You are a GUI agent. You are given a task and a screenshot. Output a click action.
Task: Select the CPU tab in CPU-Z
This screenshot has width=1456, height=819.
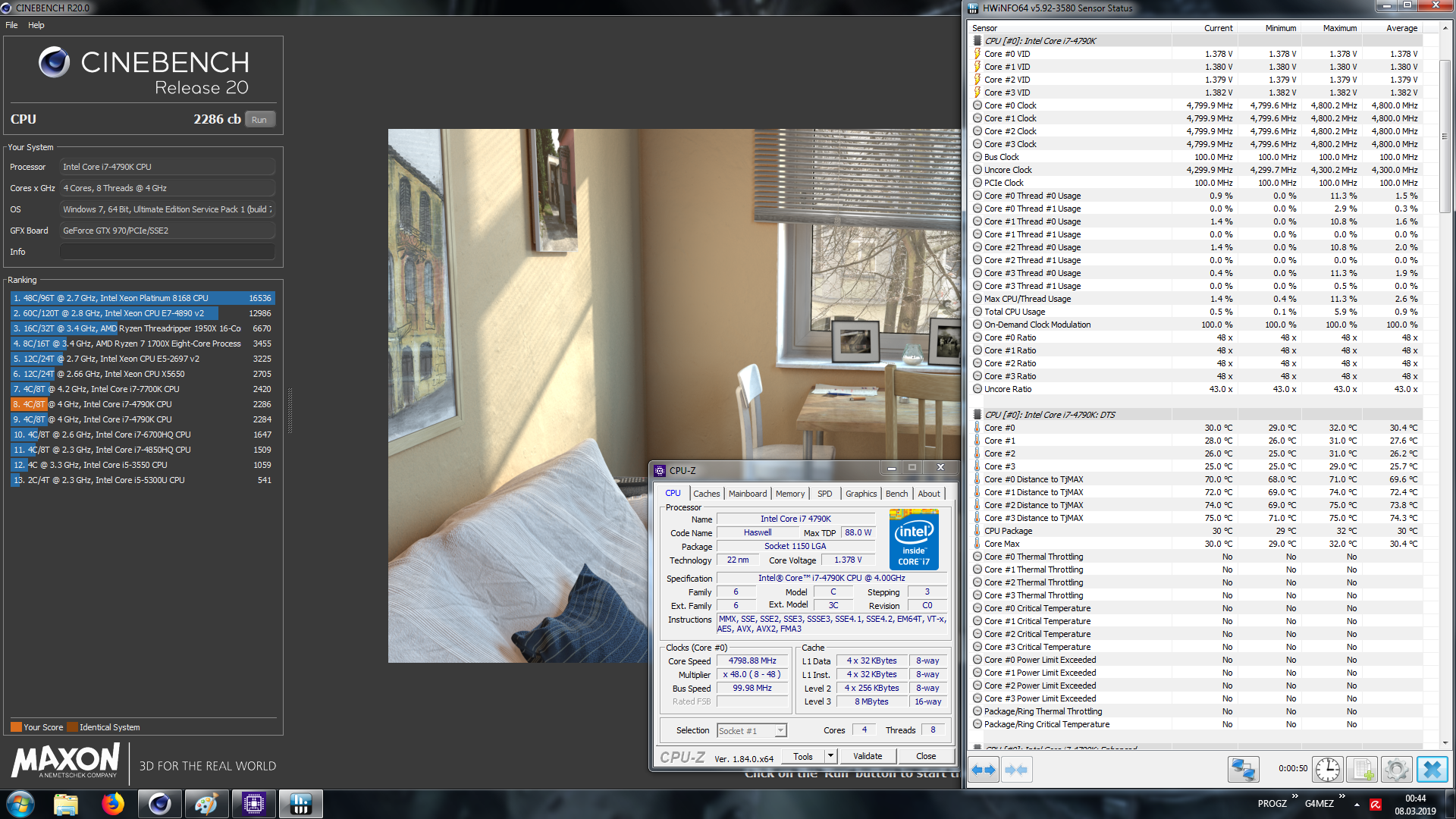[x=673, y=493]
